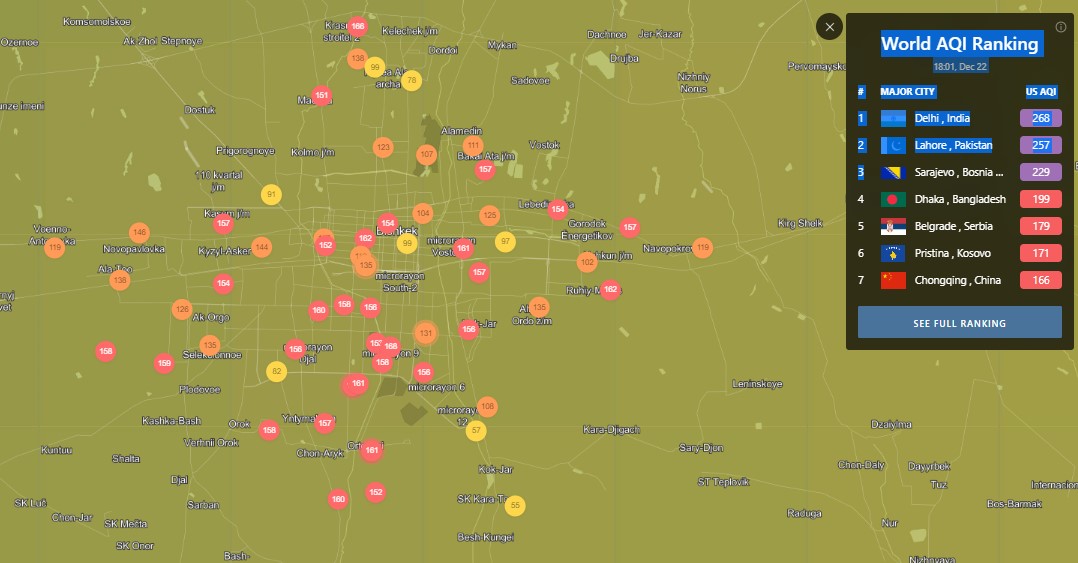Select the yellow 55 station marker
Image resolution: width=1078 pixels, height=563 pixels.
point(515,505)
